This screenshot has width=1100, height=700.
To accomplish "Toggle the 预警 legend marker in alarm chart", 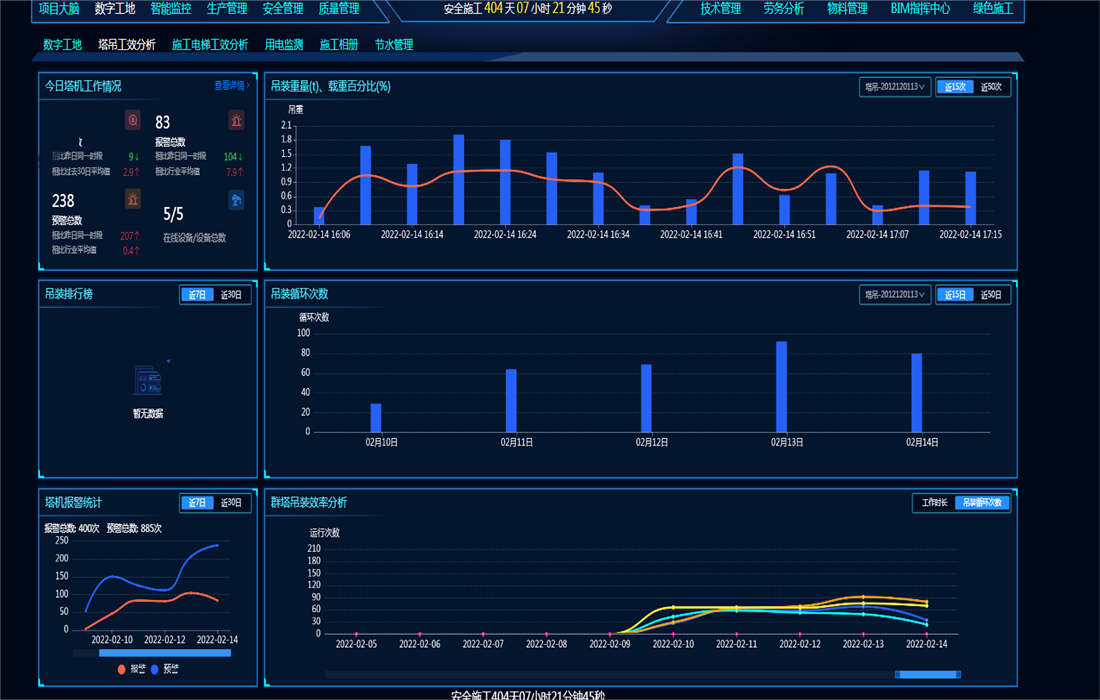I will (x=155, y=669).
